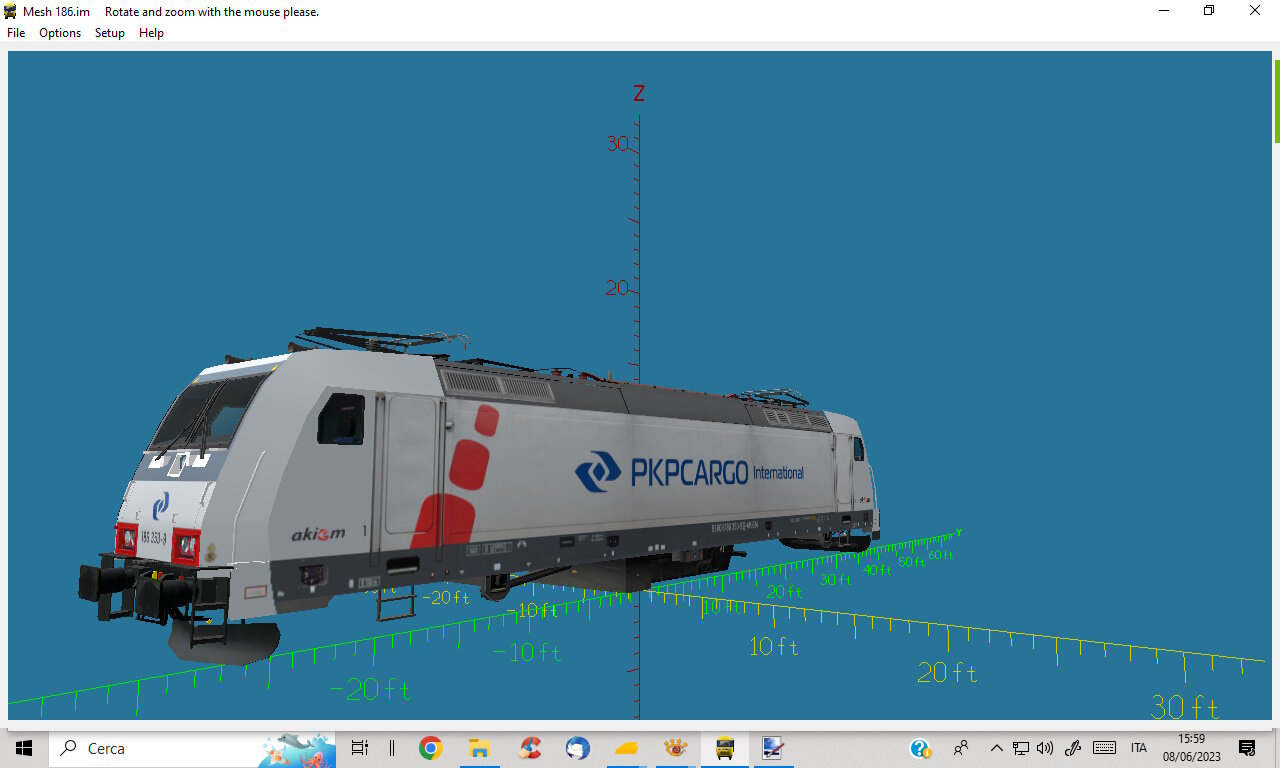Minimize the Mesh 186.im window
This screenshot has height=768, width=1280.
1164,11
